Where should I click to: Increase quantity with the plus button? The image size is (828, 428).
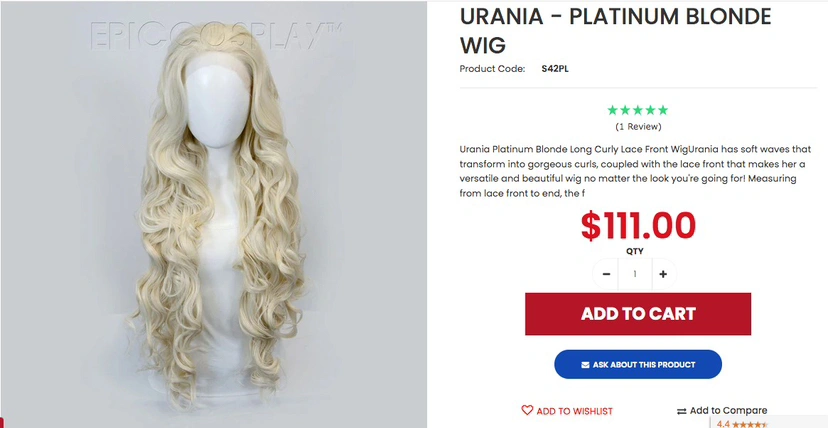coord(663,274)
